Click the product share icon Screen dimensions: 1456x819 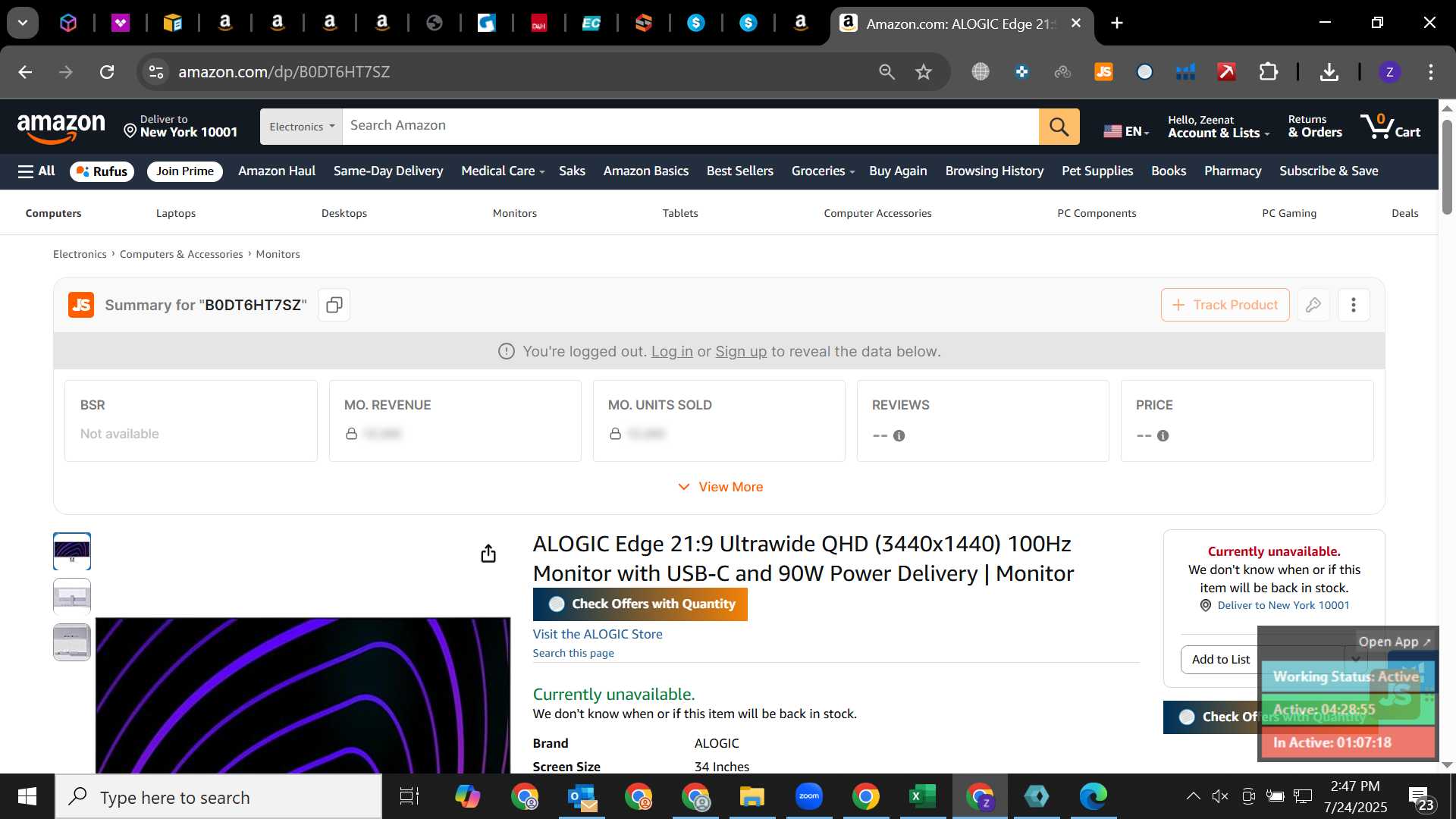pos(488,554)
